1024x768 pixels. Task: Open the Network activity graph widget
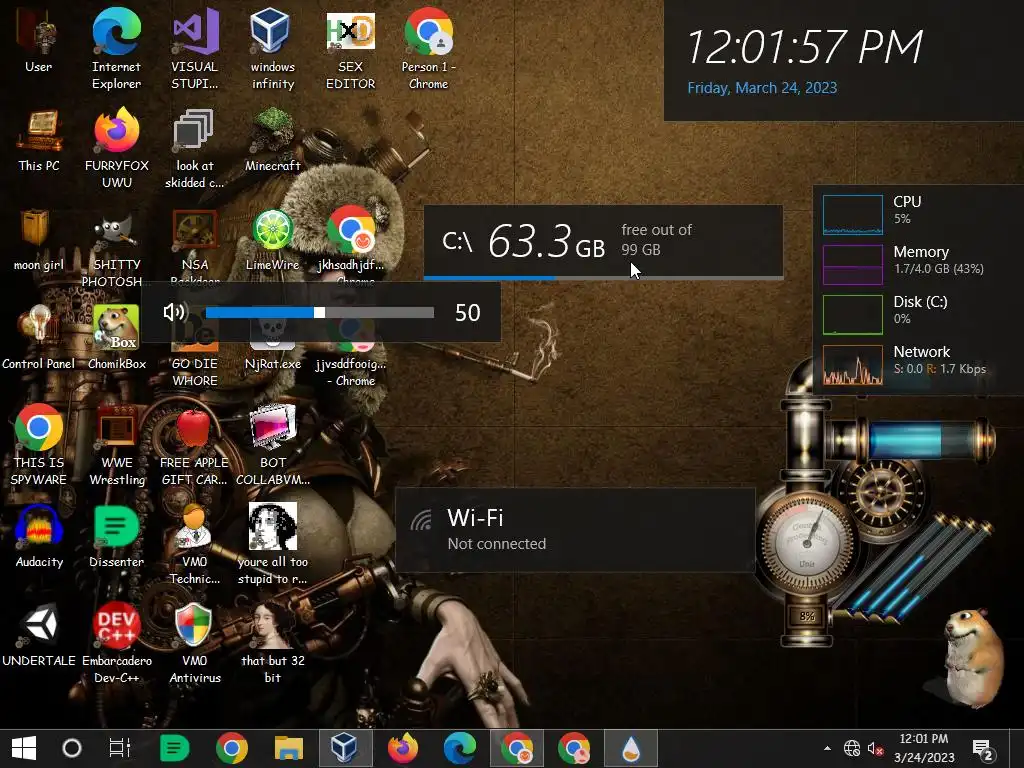[852, 364]
